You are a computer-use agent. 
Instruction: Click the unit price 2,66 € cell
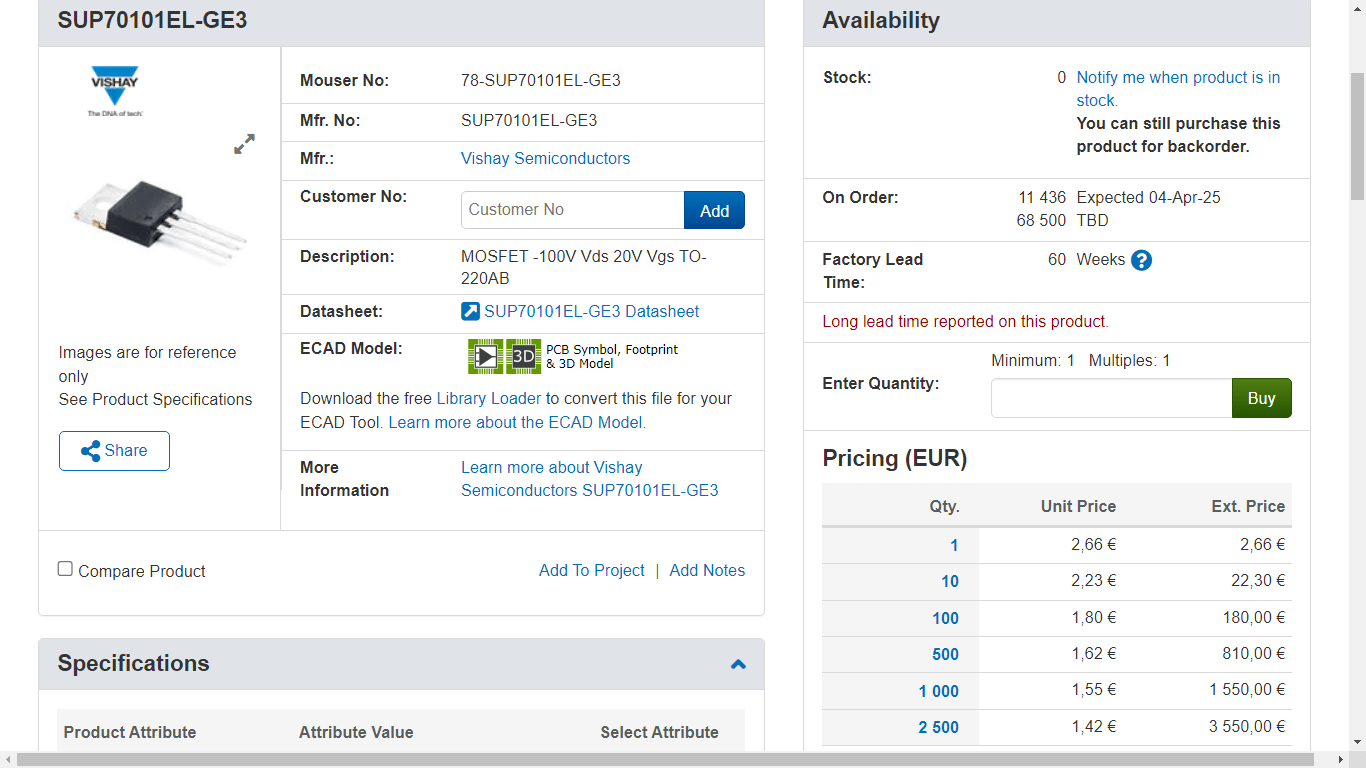tap(1094, 544)
